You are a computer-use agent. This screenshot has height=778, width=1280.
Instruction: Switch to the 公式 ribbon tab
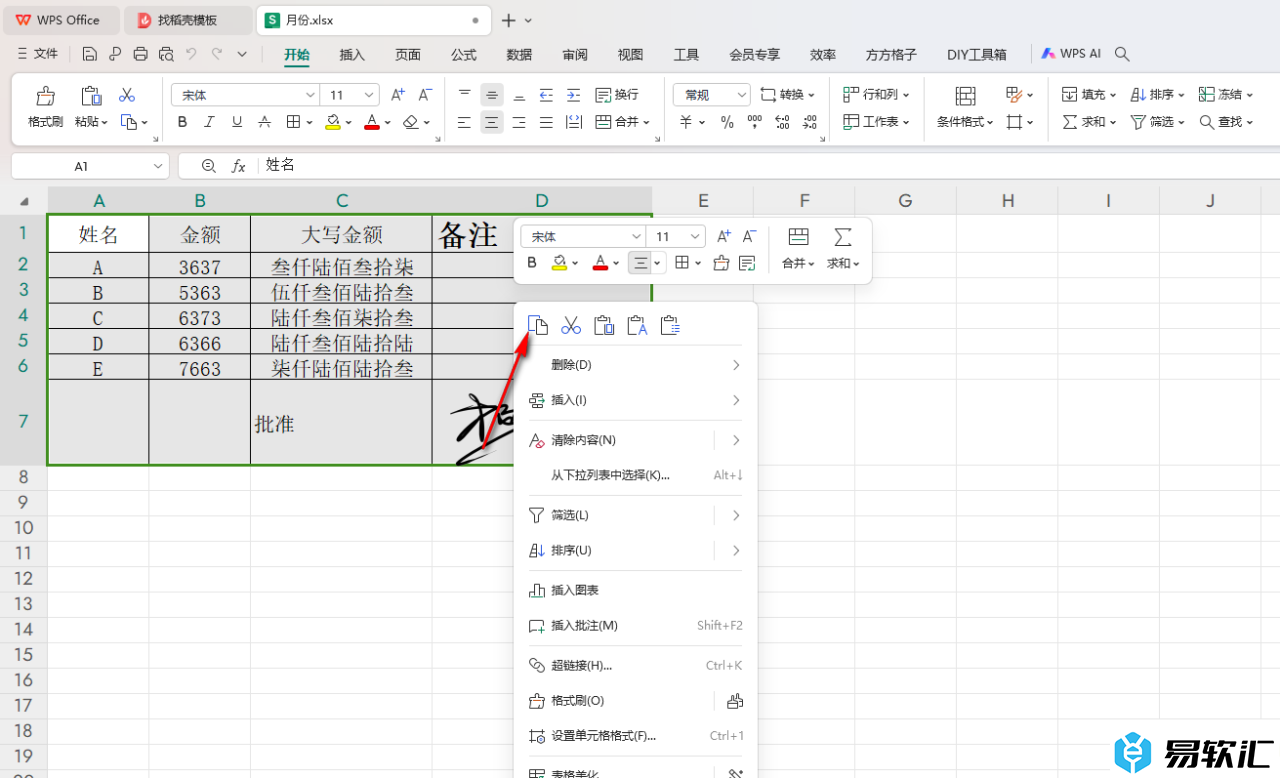[463, 55]
